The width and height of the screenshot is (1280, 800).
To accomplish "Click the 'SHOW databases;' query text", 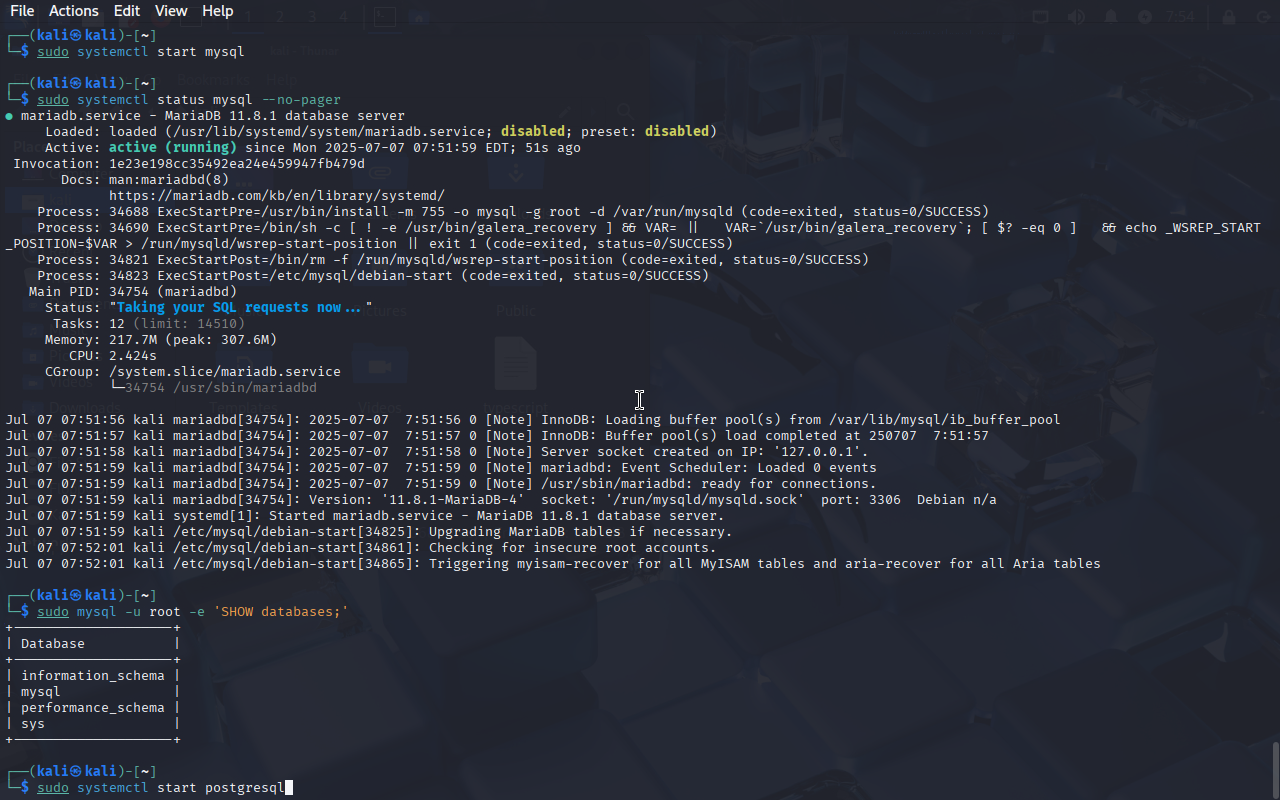I will (x=280, y=612).
